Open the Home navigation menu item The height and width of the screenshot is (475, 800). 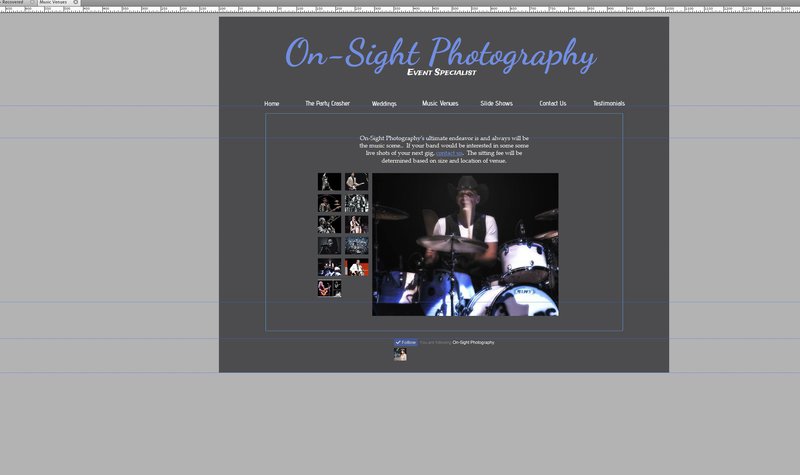[271, 104]
